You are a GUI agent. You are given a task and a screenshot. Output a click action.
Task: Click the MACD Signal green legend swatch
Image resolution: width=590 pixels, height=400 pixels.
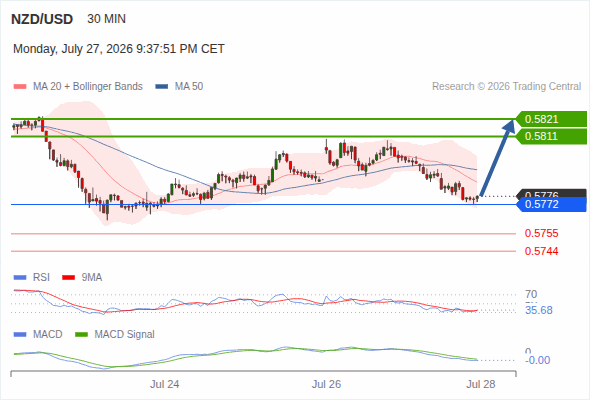coord(81,334)
